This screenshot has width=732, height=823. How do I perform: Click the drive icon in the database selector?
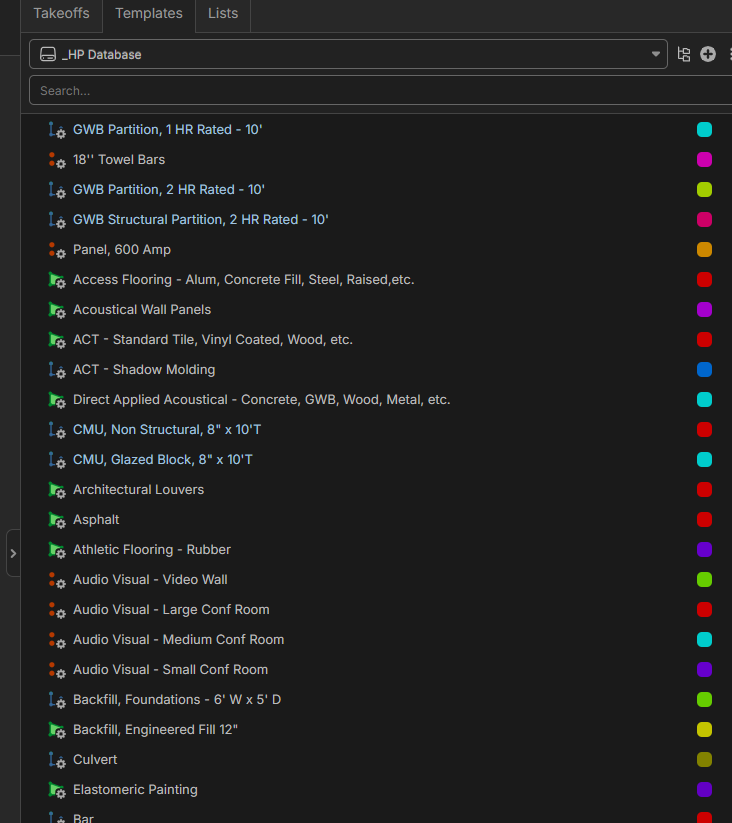point(48,54)
